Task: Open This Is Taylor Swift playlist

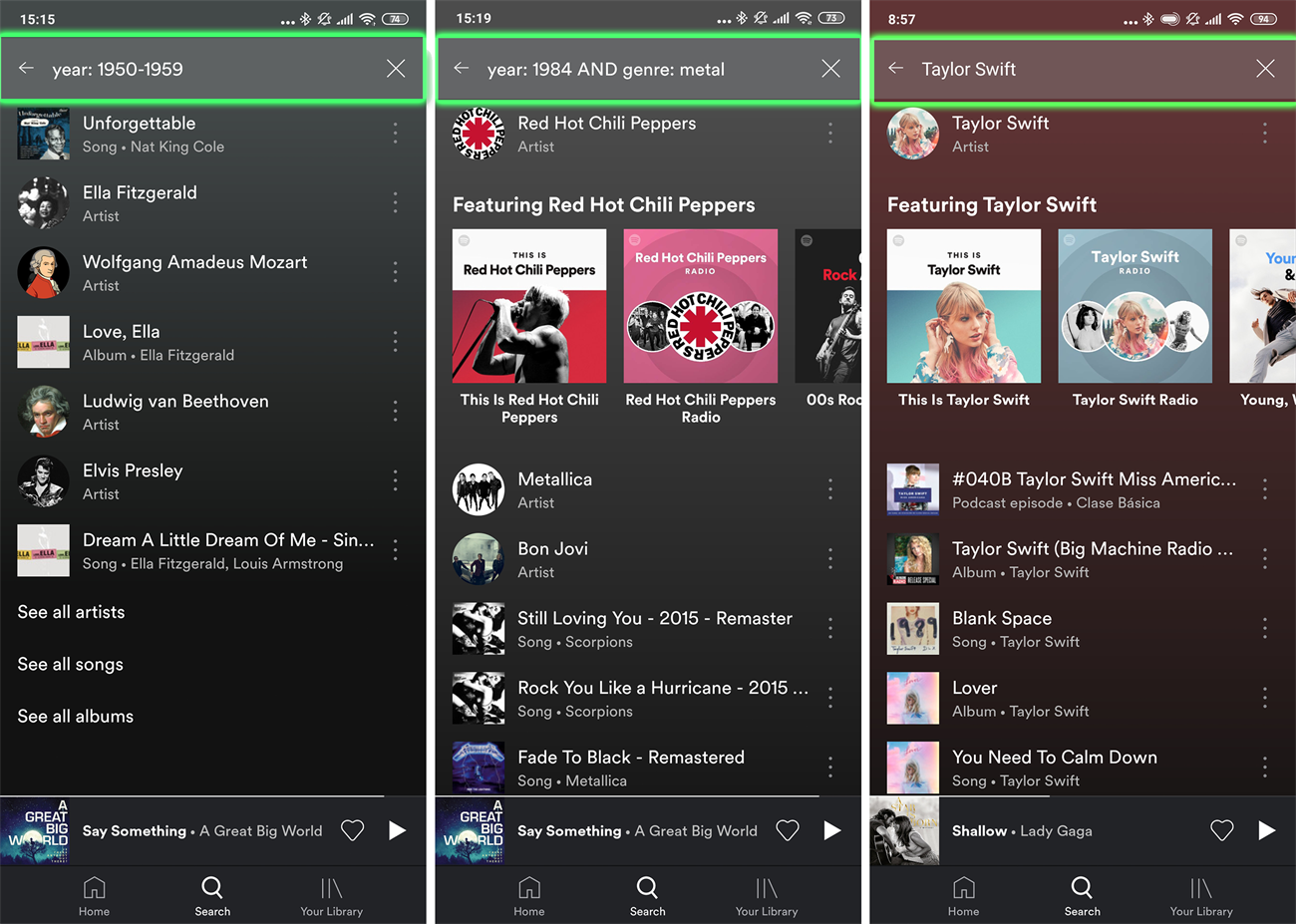Action: (x=964, y=319)
